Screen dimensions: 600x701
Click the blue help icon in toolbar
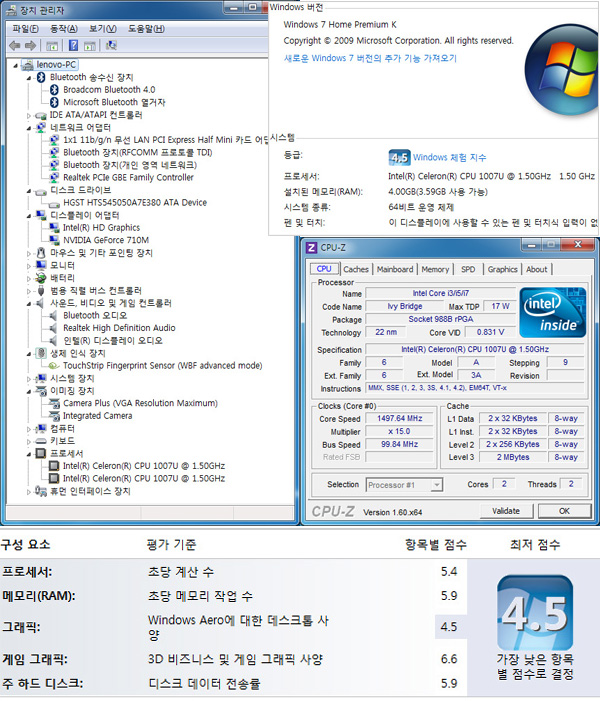(73, 46)
